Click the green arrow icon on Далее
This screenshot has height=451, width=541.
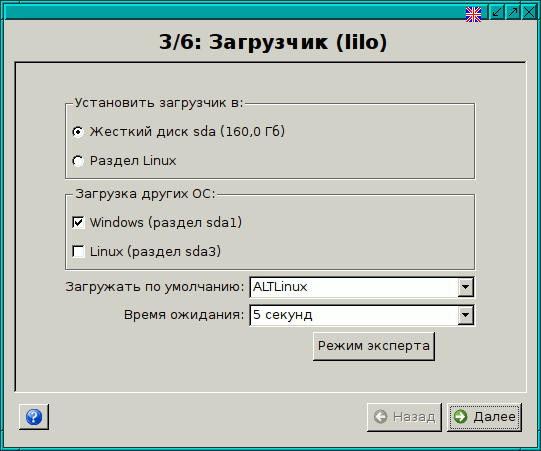coord(460,416)
